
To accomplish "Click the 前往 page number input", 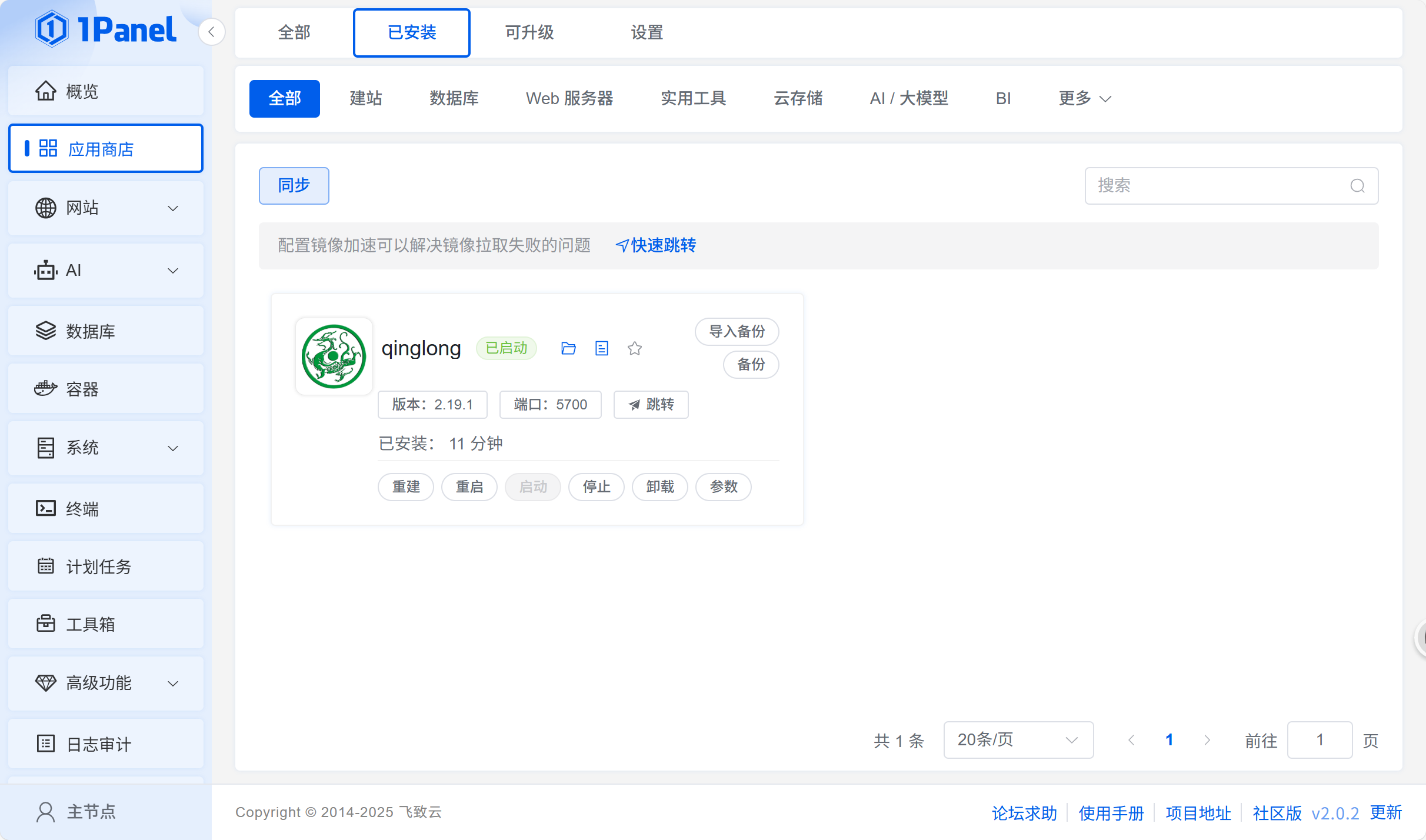I will coord(1320,740).
